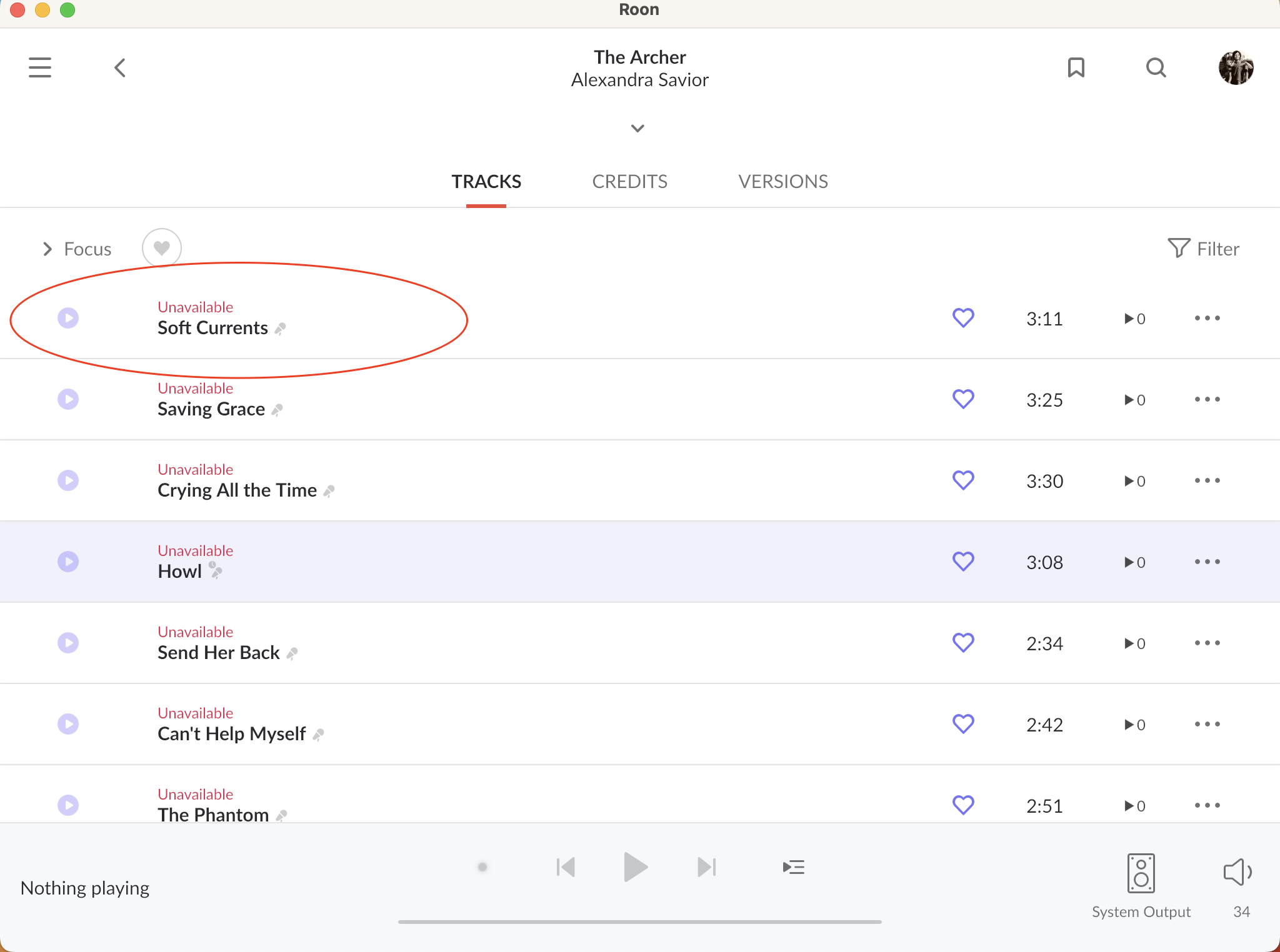
Task: Switch to the Versions tab
Action: pyautogui.click(x=782, y=182)
